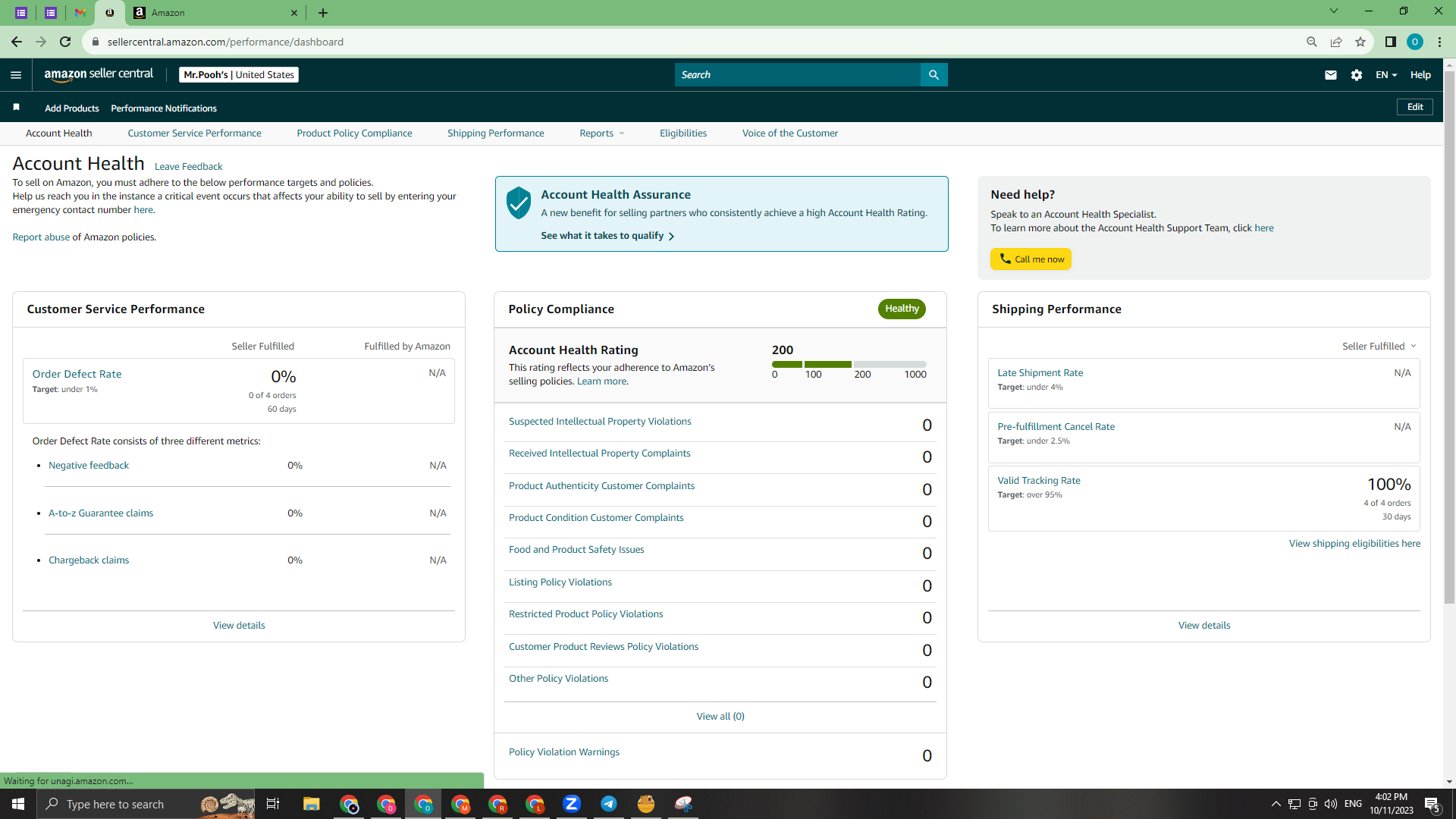
Task: Open the EN language dropdown
Action: coord(1386,74)
